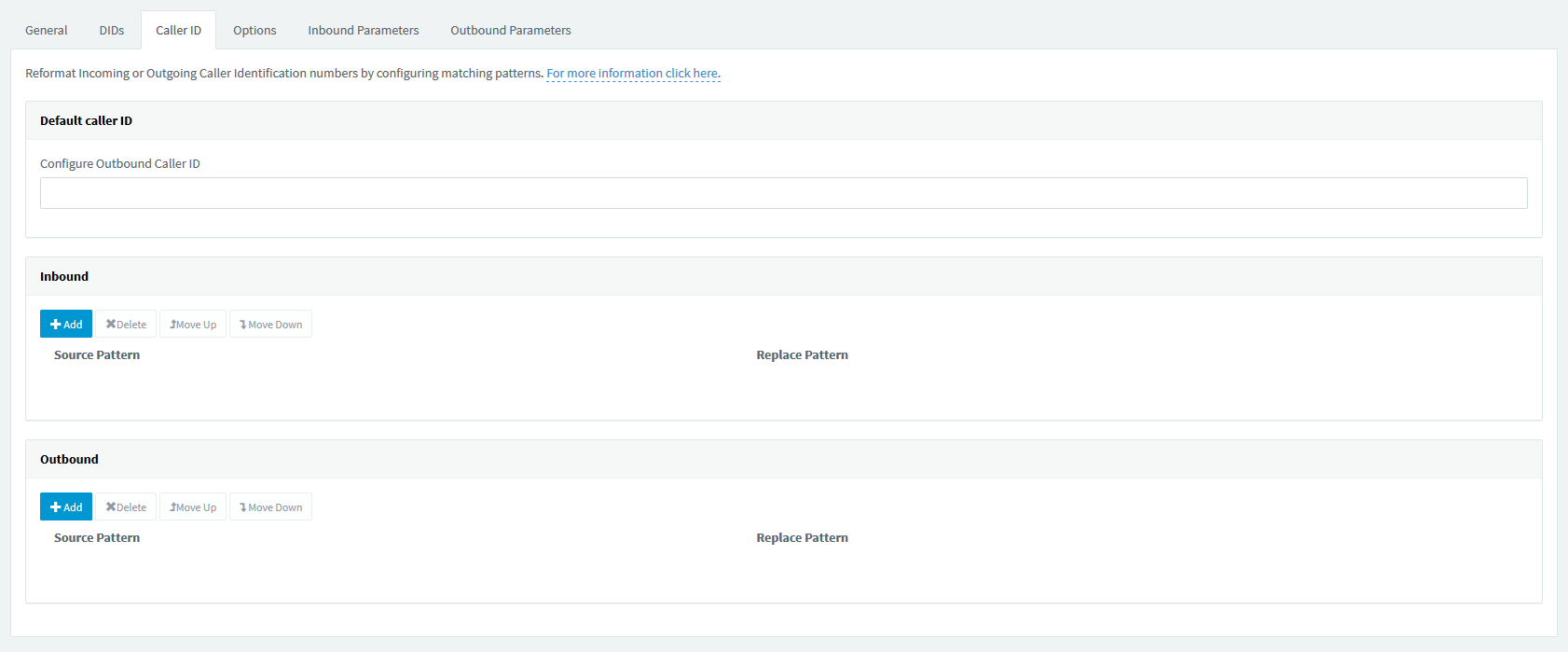This screenshot has width=1568, height=652.
Task: Click the Outbound Replace Pattern column header
Action: tap(802, 537)
